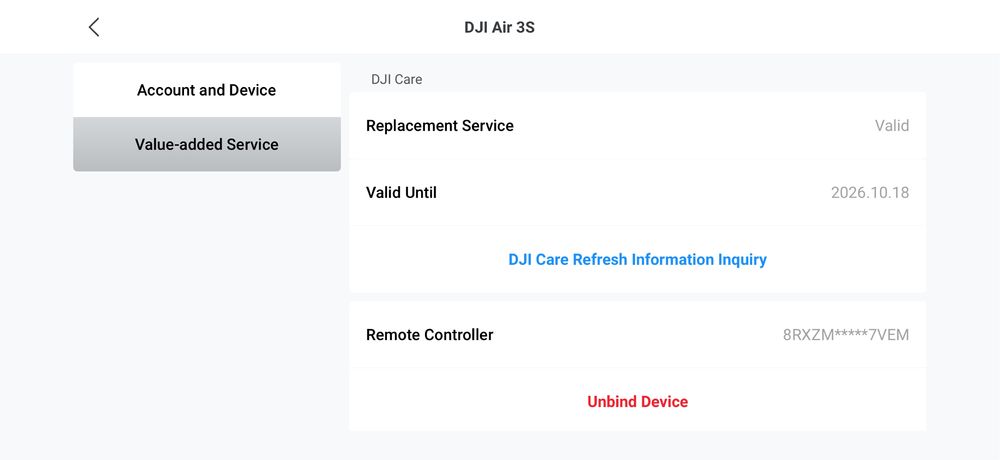
Task: Click the serial number 8RXZM*****7VEM
Action: pyautogui.click(x=845, y=335)
